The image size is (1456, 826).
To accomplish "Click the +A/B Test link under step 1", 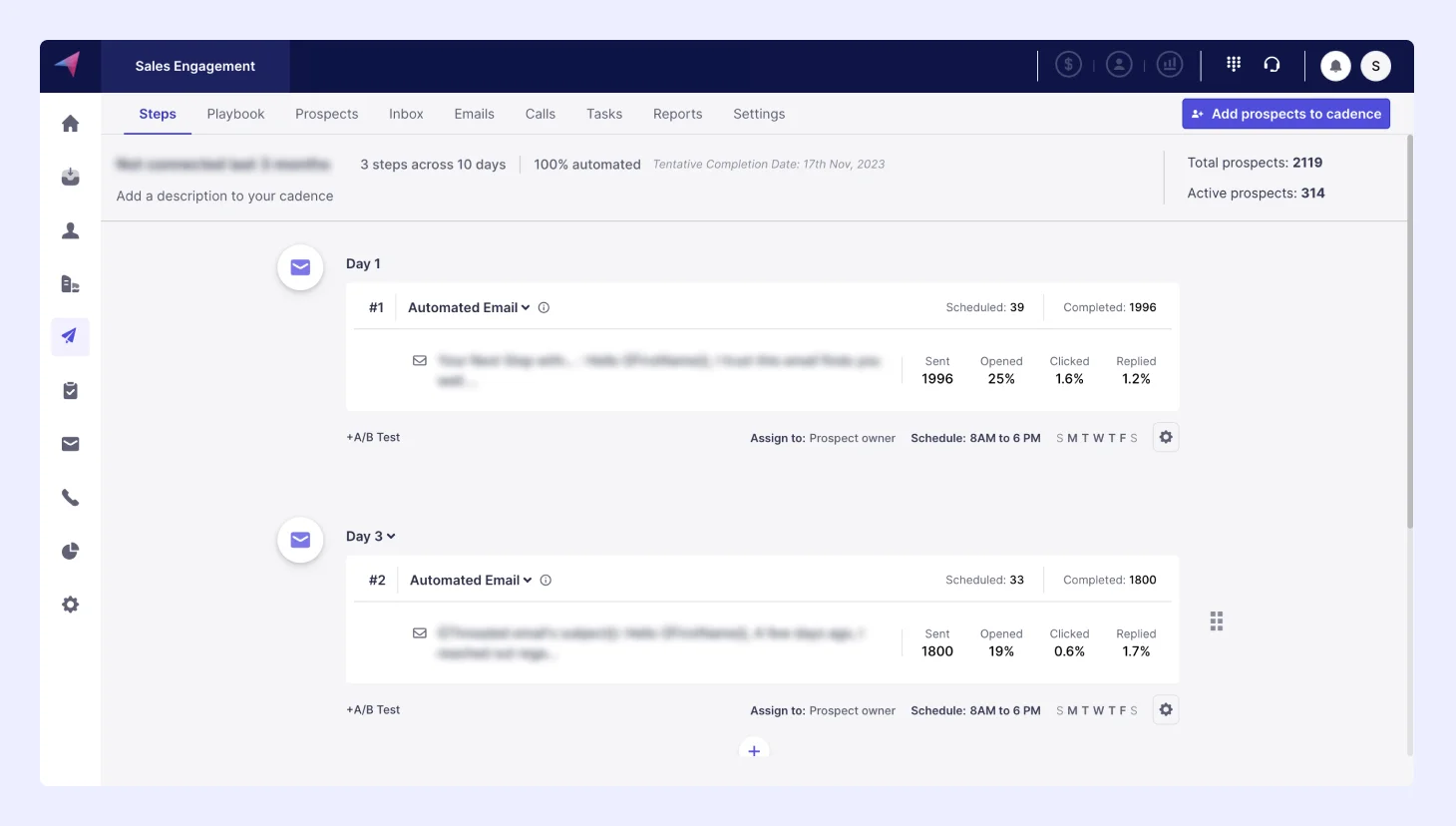I will 373,437.
